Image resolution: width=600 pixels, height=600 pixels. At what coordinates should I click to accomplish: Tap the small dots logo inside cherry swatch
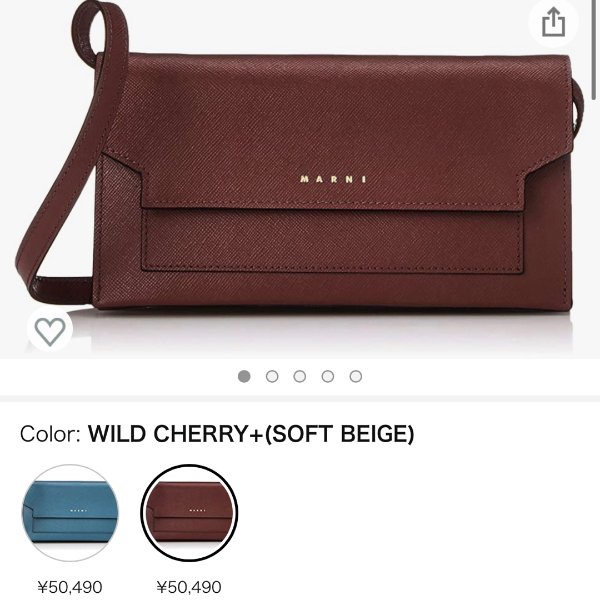pos(197,510)
